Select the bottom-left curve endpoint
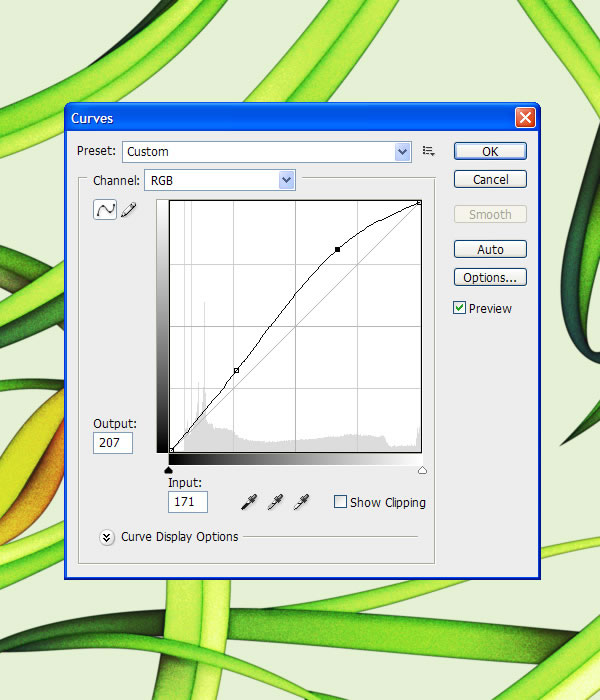 coord(171,450)
